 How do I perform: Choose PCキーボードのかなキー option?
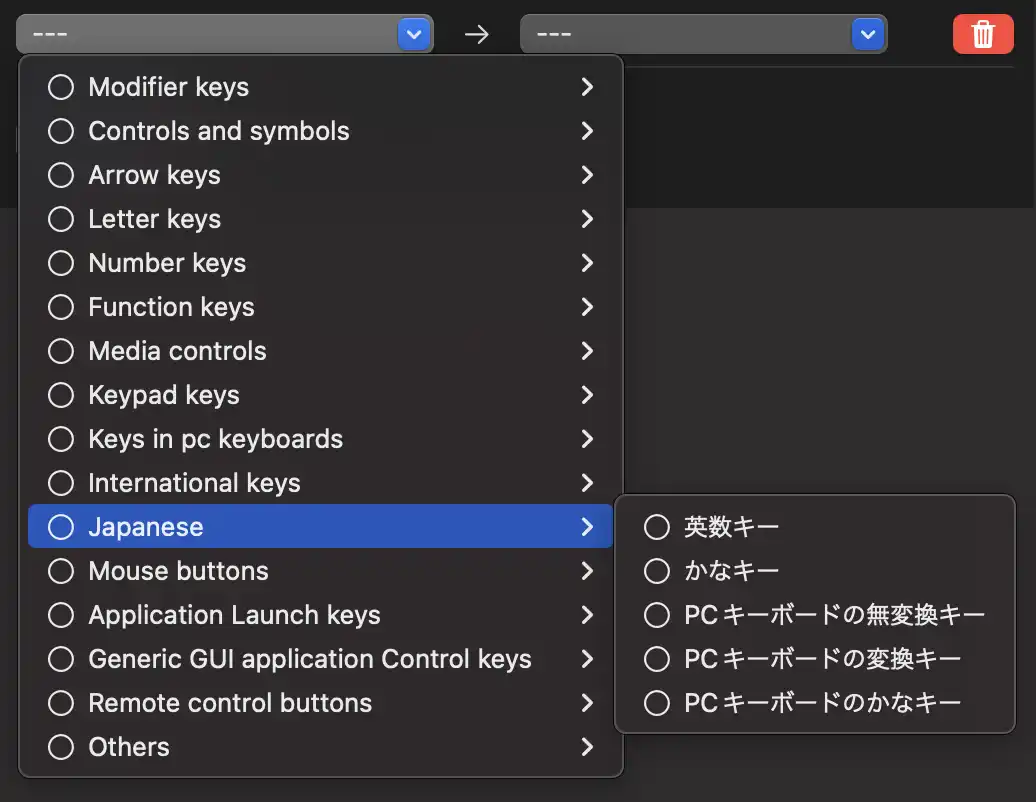(822, 703)
